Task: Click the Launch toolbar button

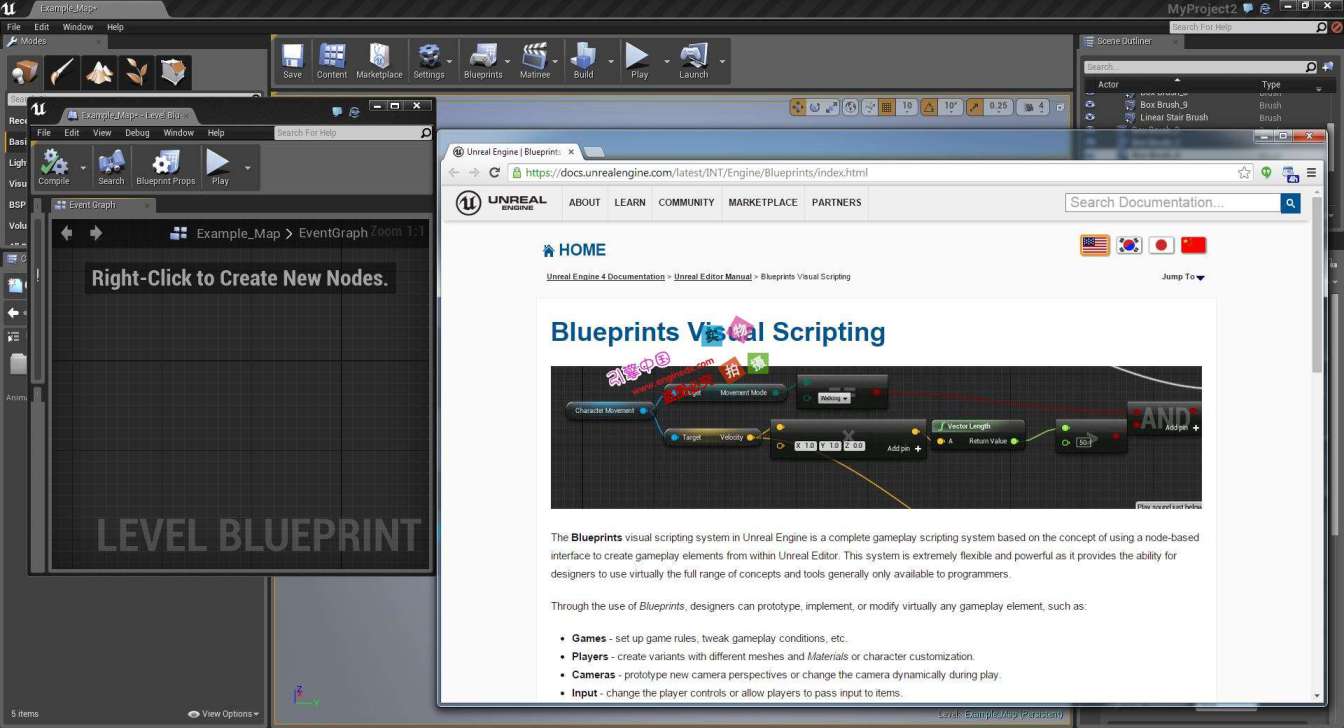Action: (694, 61)
